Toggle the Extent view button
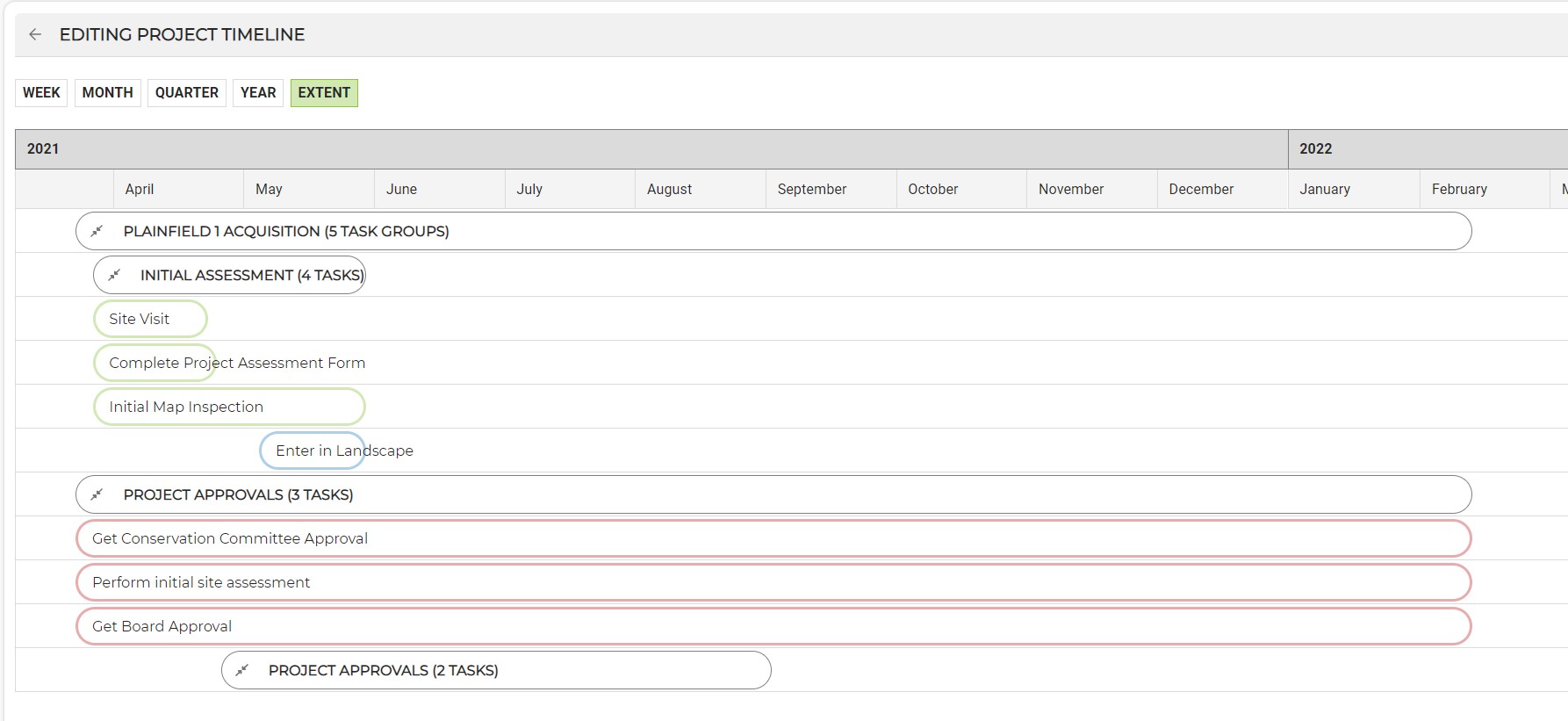 point(324,93)
